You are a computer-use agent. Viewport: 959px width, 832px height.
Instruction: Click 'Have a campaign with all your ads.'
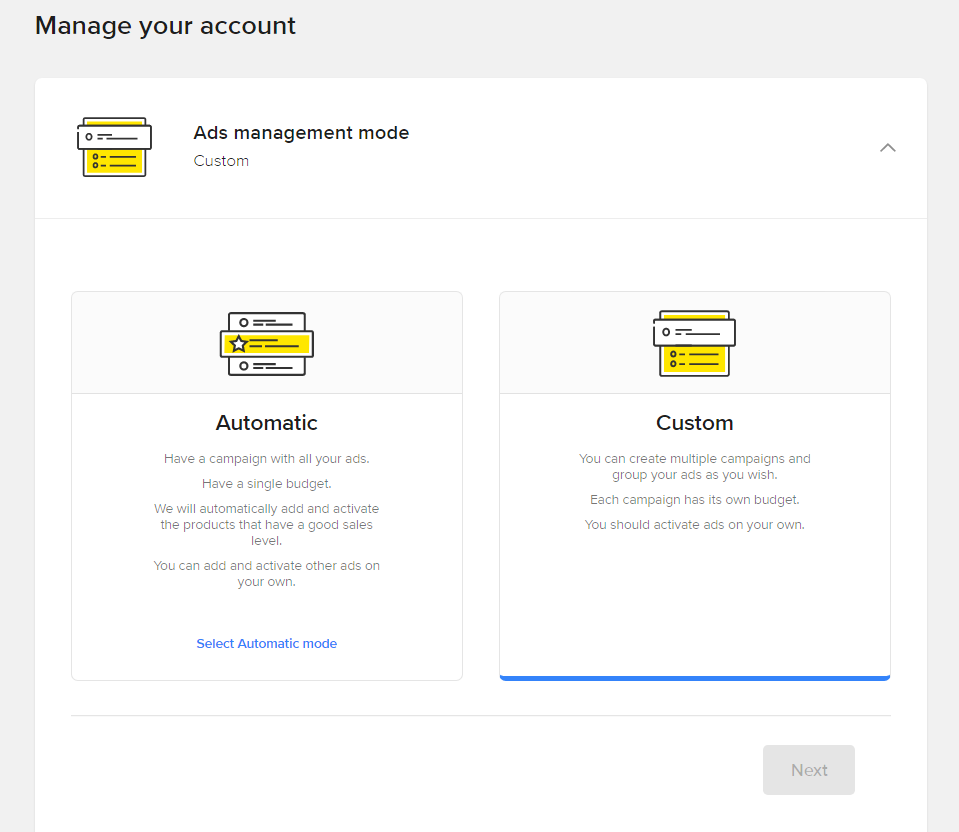click(x=266, y=459)
